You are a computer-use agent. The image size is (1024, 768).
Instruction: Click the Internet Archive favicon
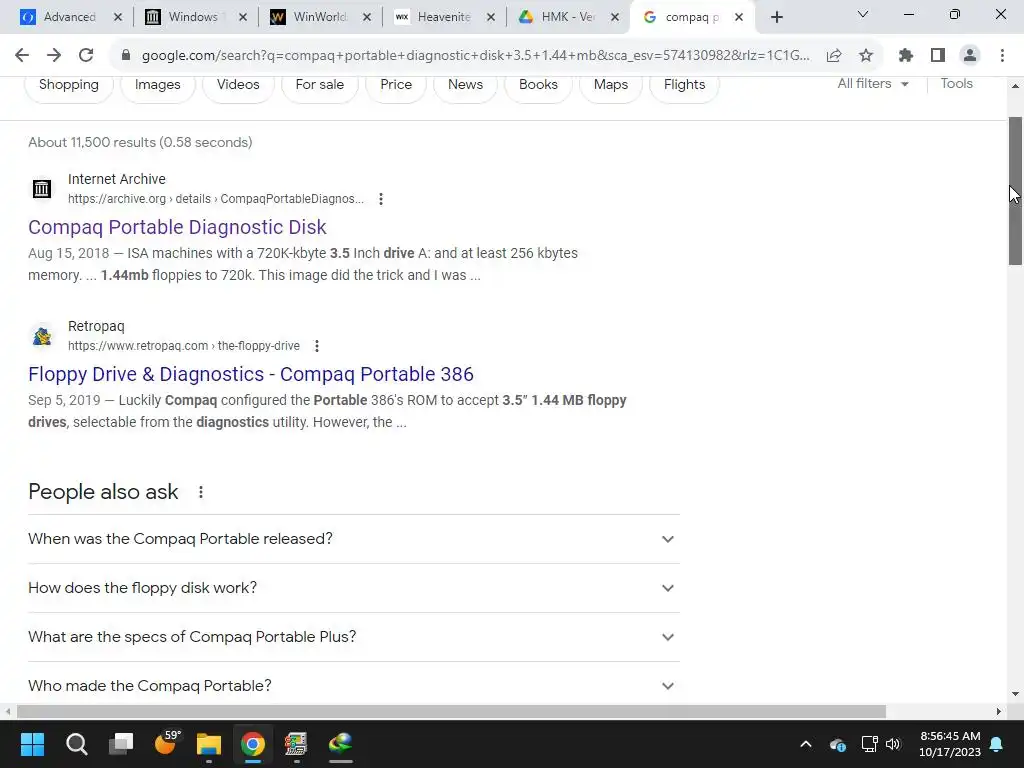tap(42, 189)
